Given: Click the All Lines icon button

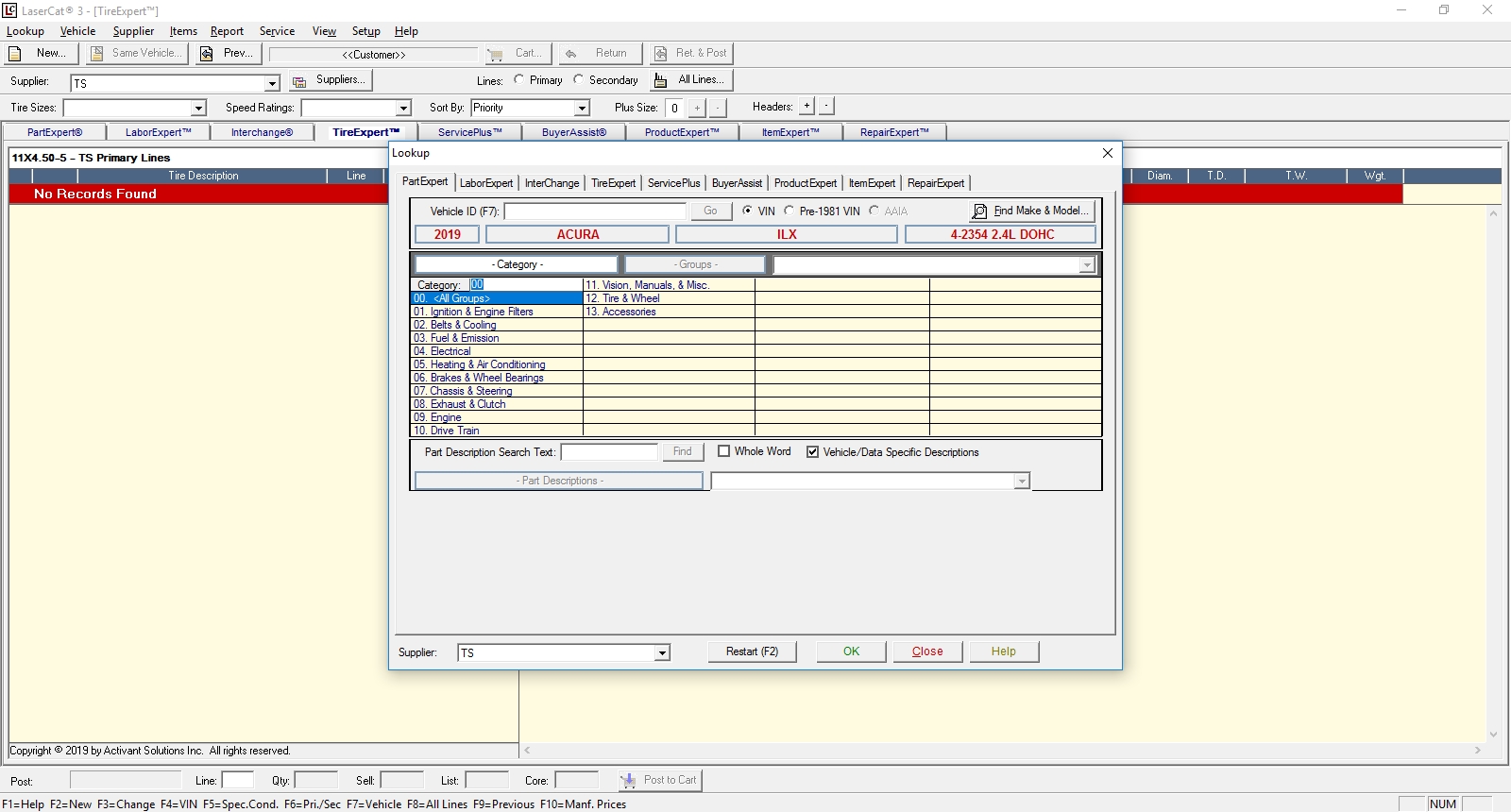Looking at the screenshot, I should pos(661,80).
